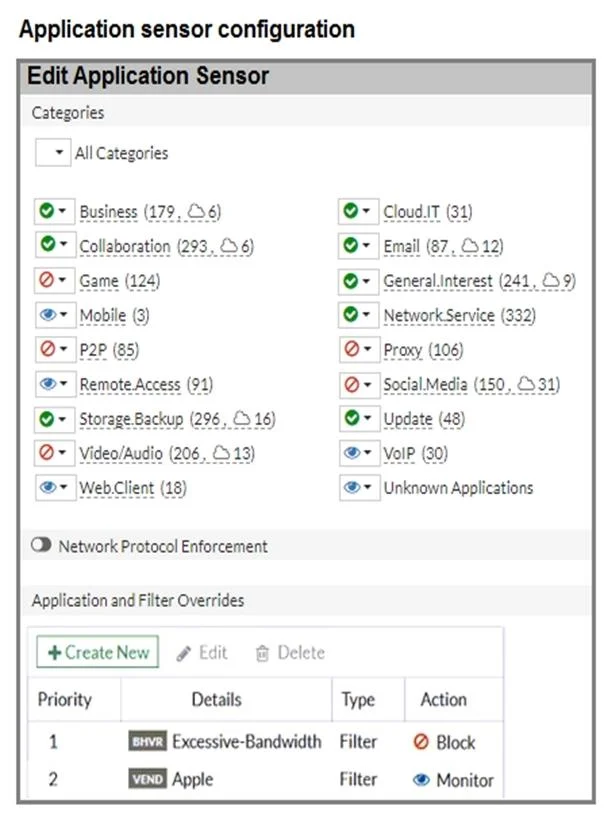This screenshot has width=604, height=815.
Task: Click the Priority column header
Action: (x=64, y=700)
